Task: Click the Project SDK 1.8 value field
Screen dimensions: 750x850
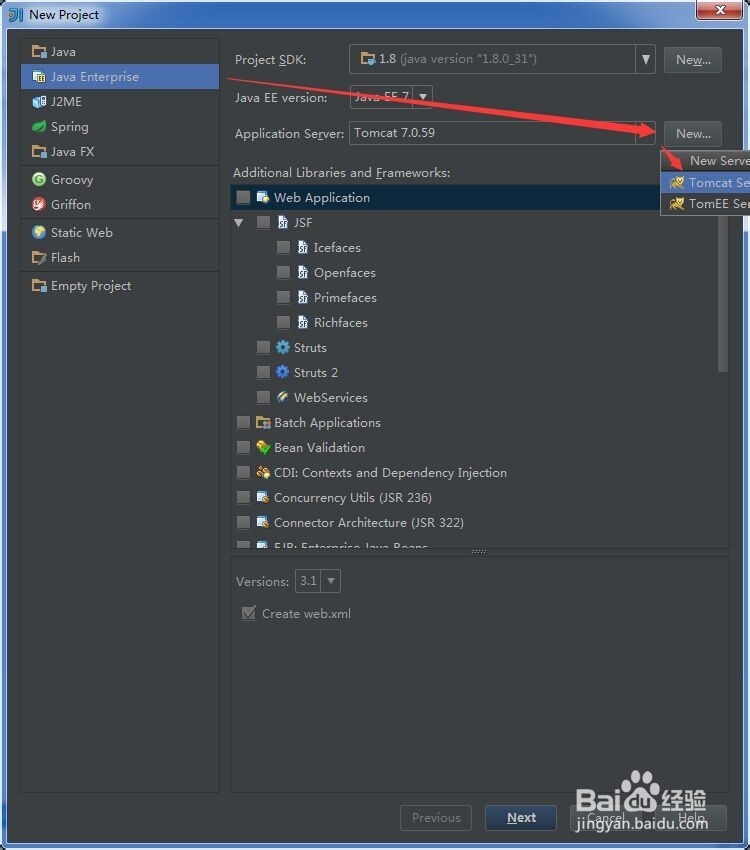Action: [x=493, y=59]
